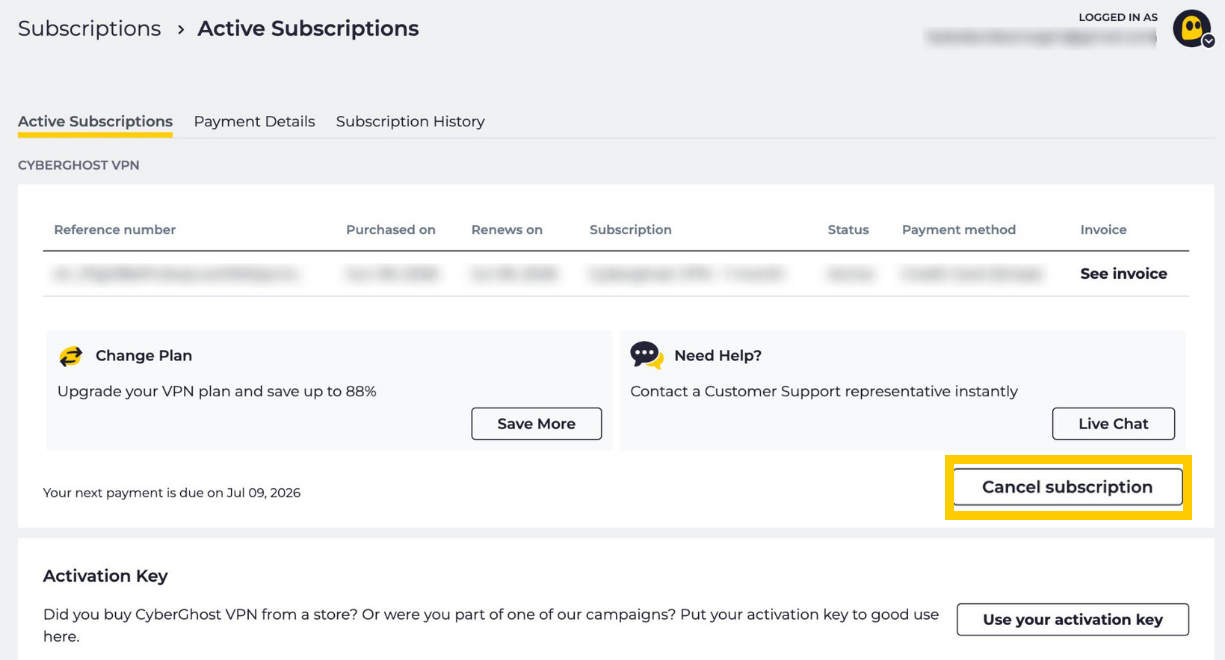The height and width of the screenshot is (660, 1225).
Task: Start a Live Chat with support
Action: coord(1113,423)
